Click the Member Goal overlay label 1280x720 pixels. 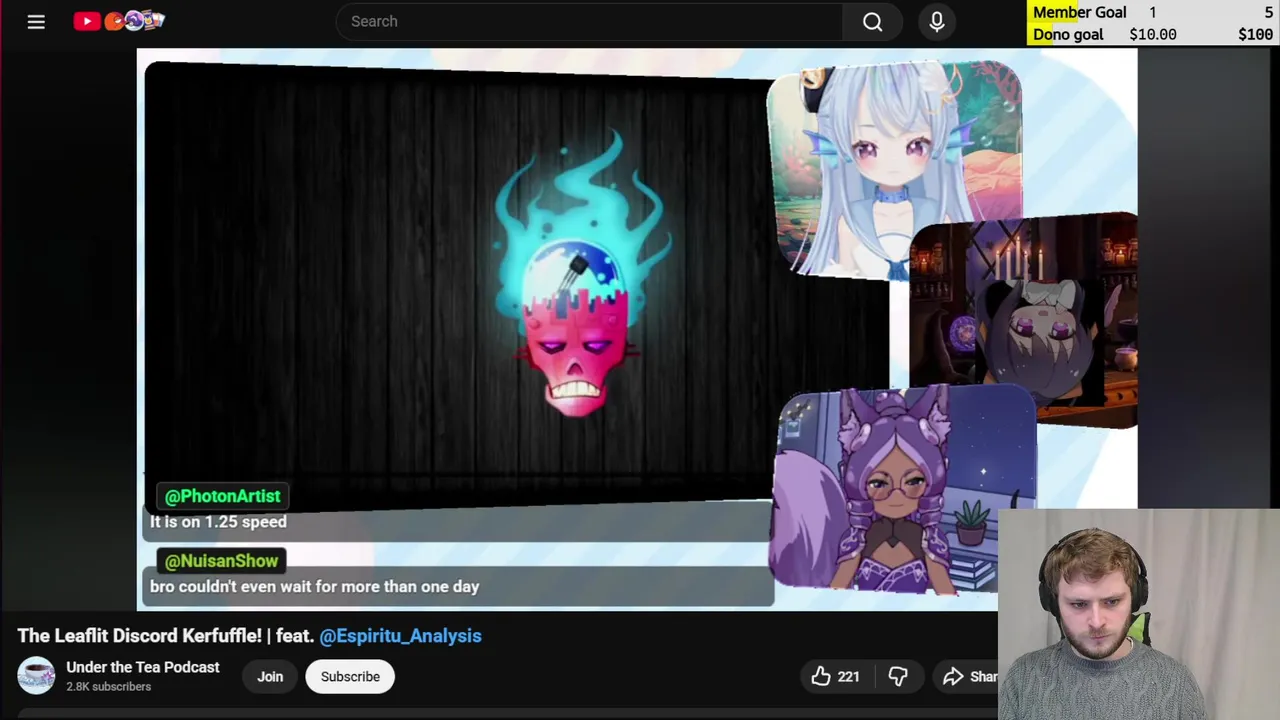click(1080, 12)
